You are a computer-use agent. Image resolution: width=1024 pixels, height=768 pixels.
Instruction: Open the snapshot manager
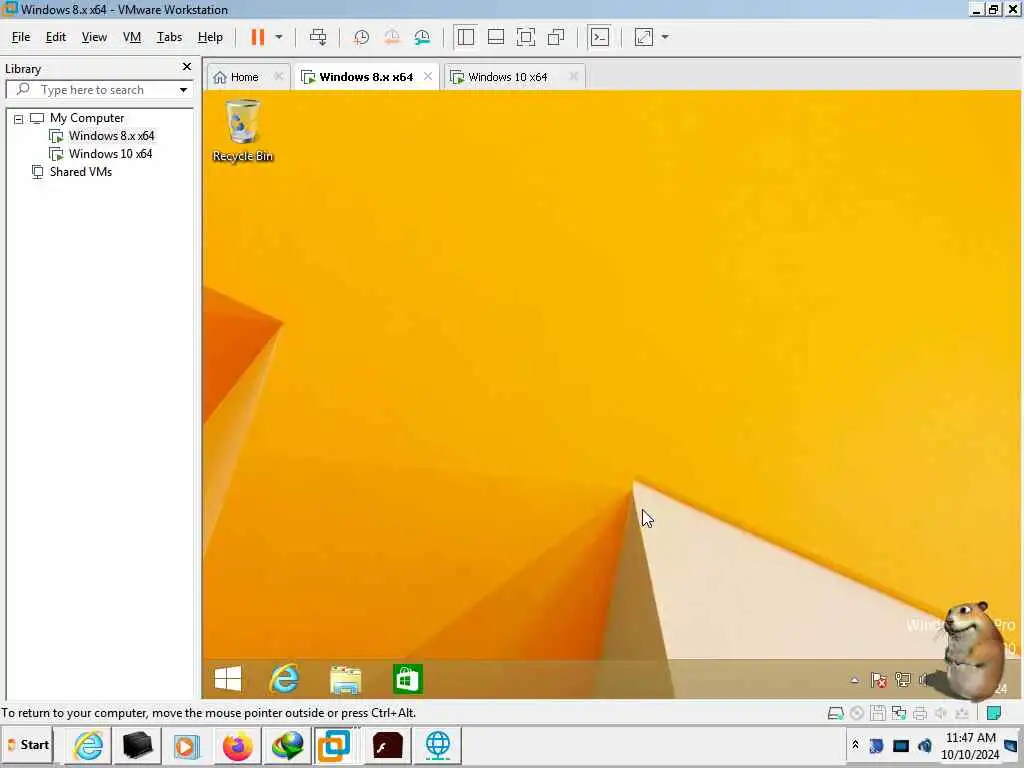[422, 37]
